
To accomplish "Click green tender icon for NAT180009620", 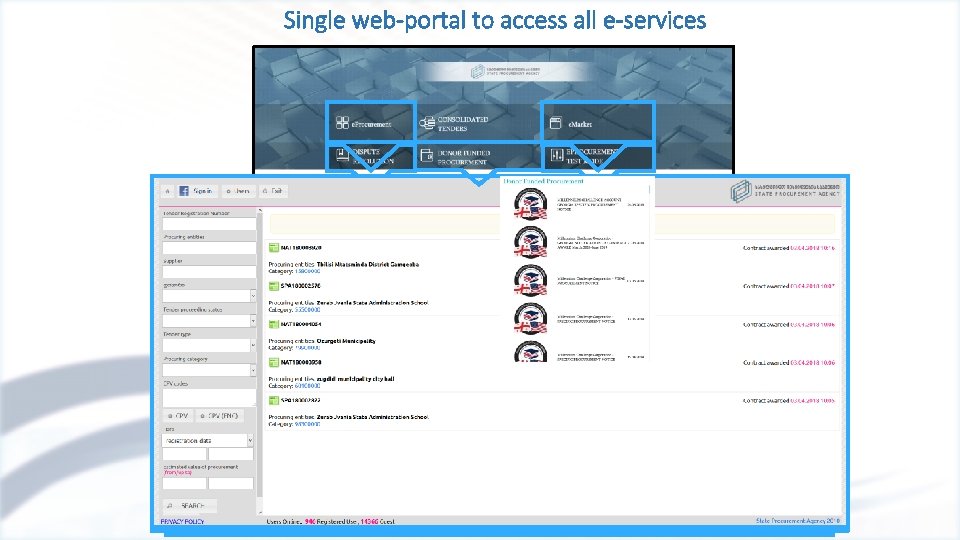I will (x=274, y=247).
